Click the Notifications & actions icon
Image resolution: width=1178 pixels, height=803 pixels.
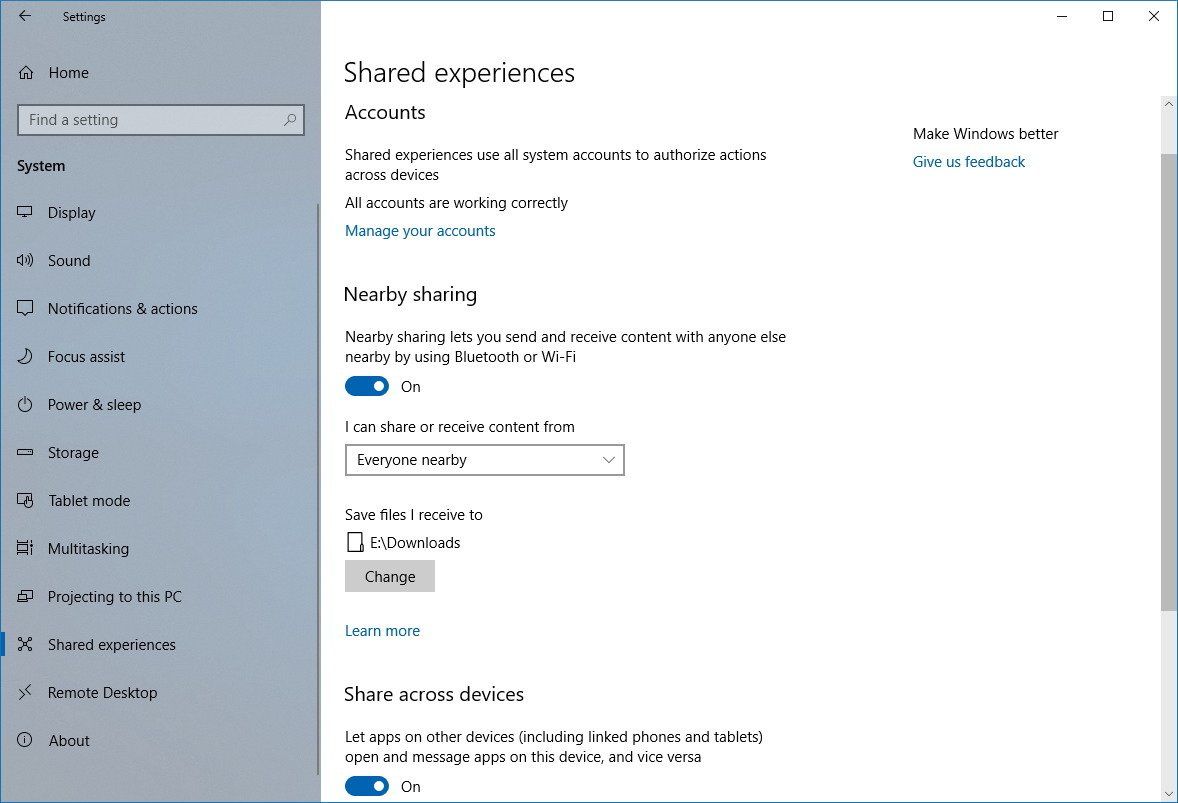tap(25, 308)
